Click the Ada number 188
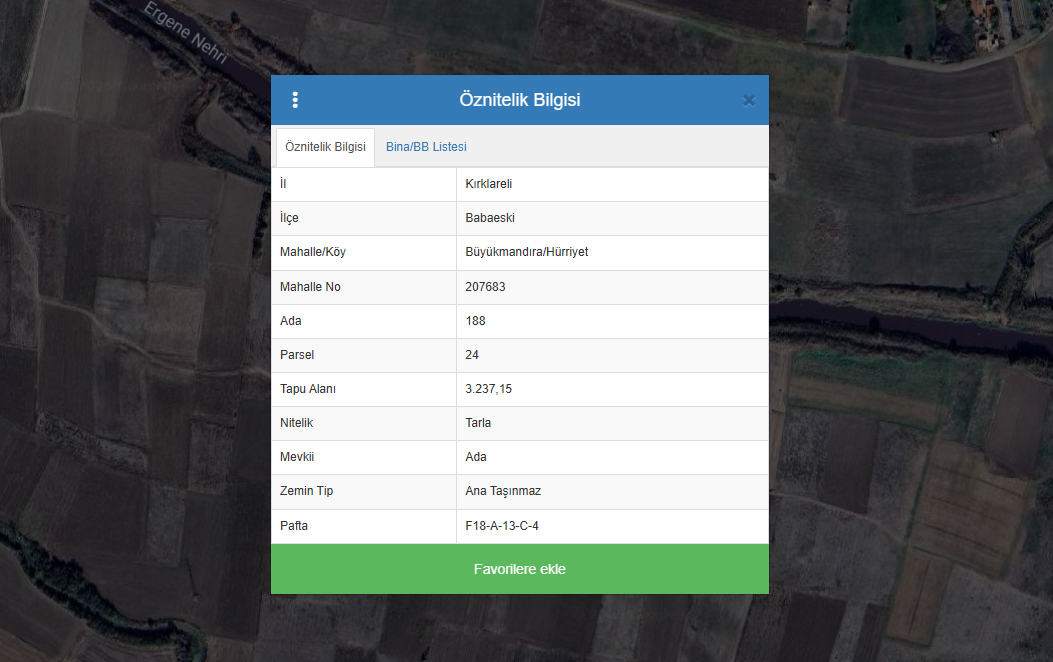 click(x=475, y=321)
